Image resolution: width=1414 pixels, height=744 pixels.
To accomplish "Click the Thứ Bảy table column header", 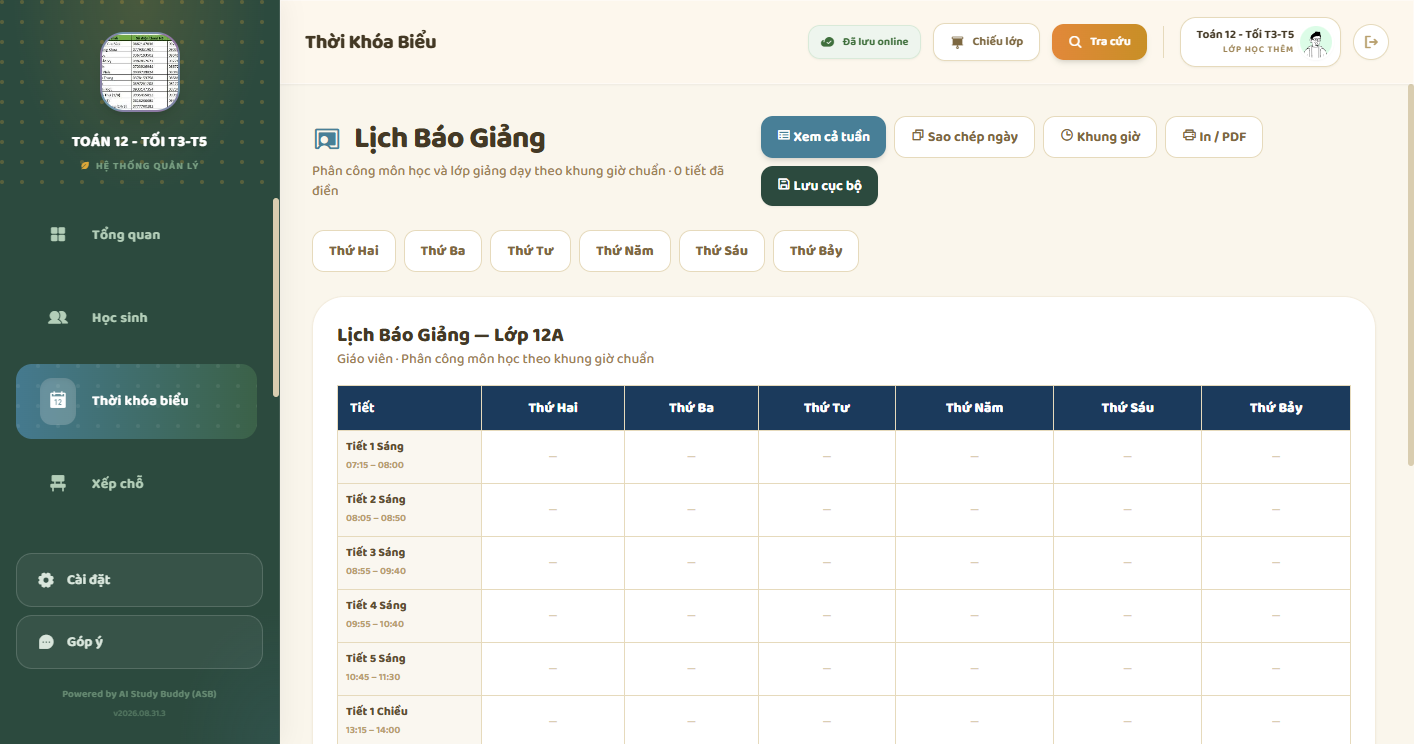I will point(1276,408).
